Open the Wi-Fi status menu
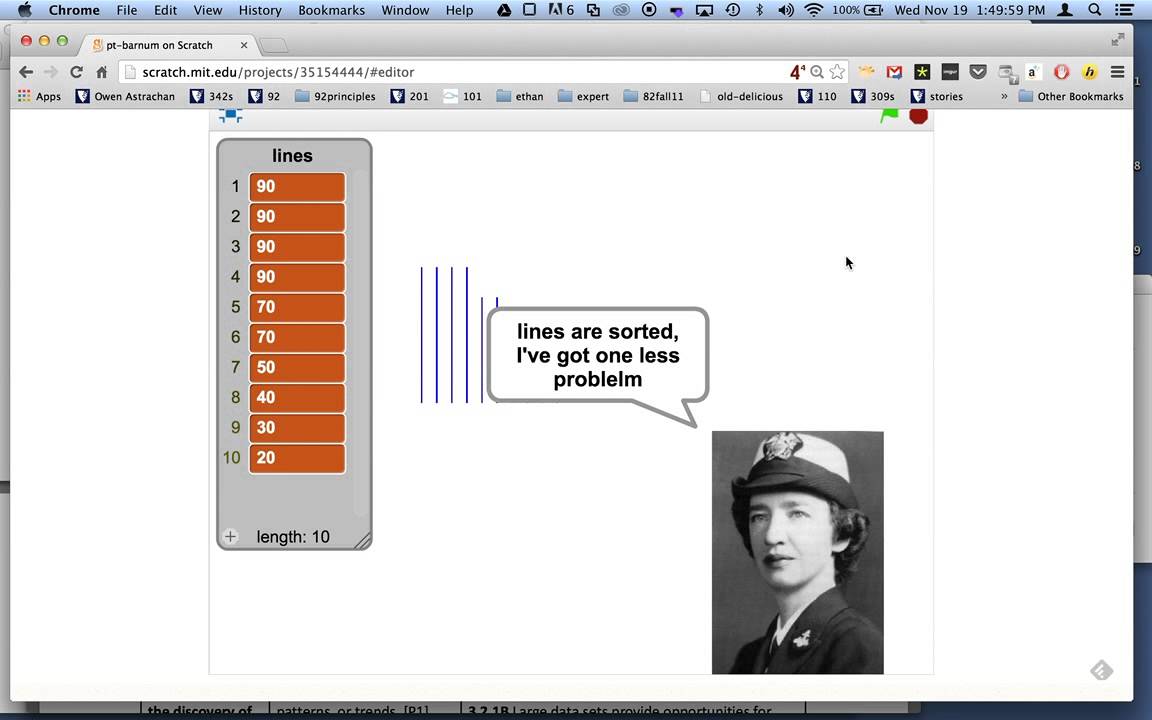Screen dimensions: 1152x720 [x=813, y=10]
